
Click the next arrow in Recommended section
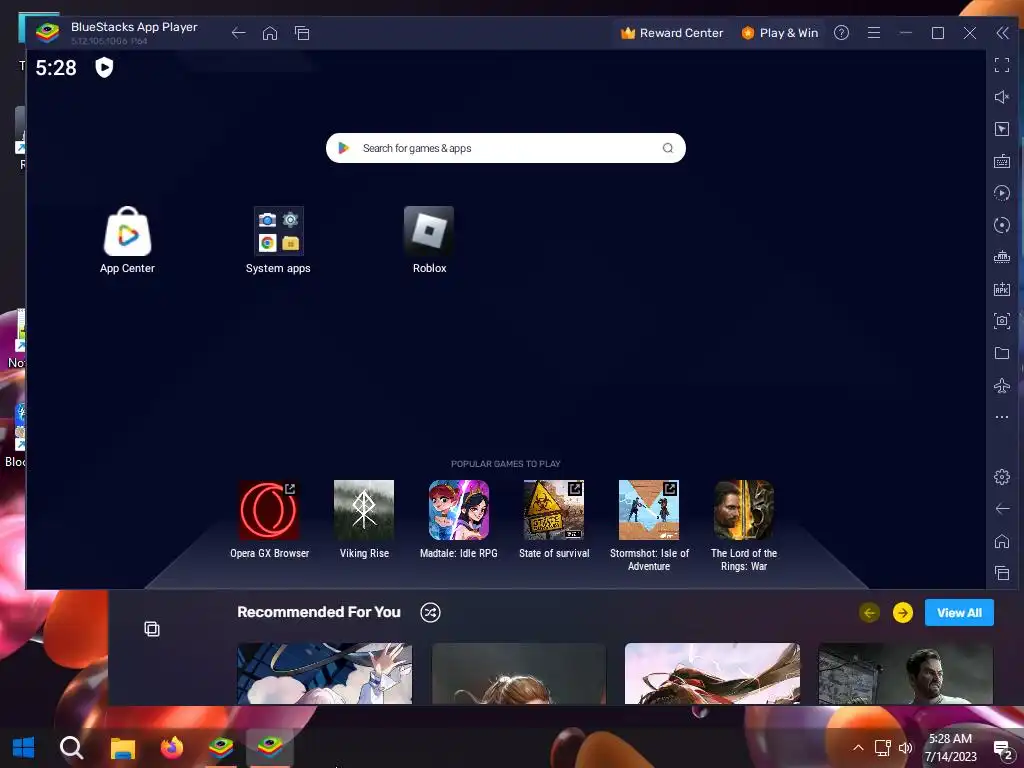point(903,613)
